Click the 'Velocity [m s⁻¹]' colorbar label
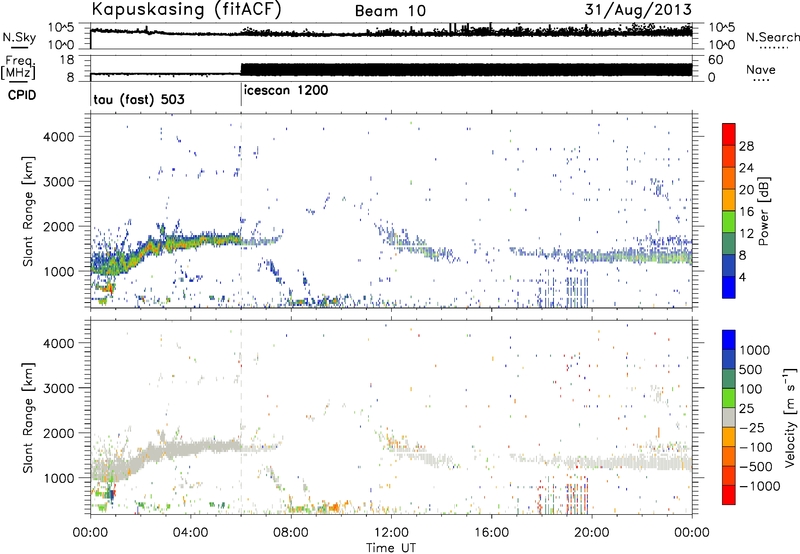The width and height of the screenshot is (800, 554). point(790,417)
